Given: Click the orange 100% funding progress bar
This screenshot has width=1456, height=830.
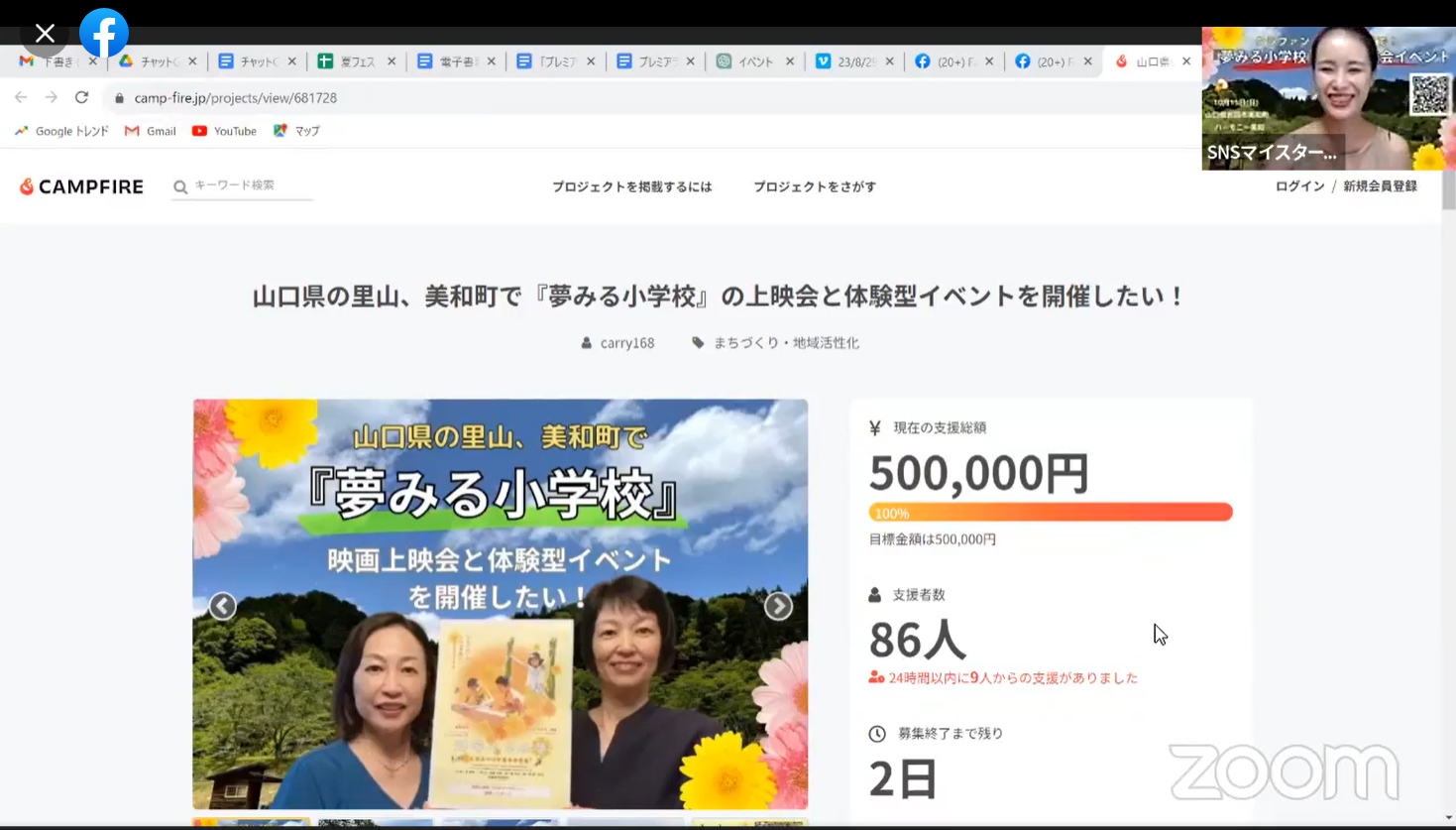Looking at the screenshot, I should 1051,513.
